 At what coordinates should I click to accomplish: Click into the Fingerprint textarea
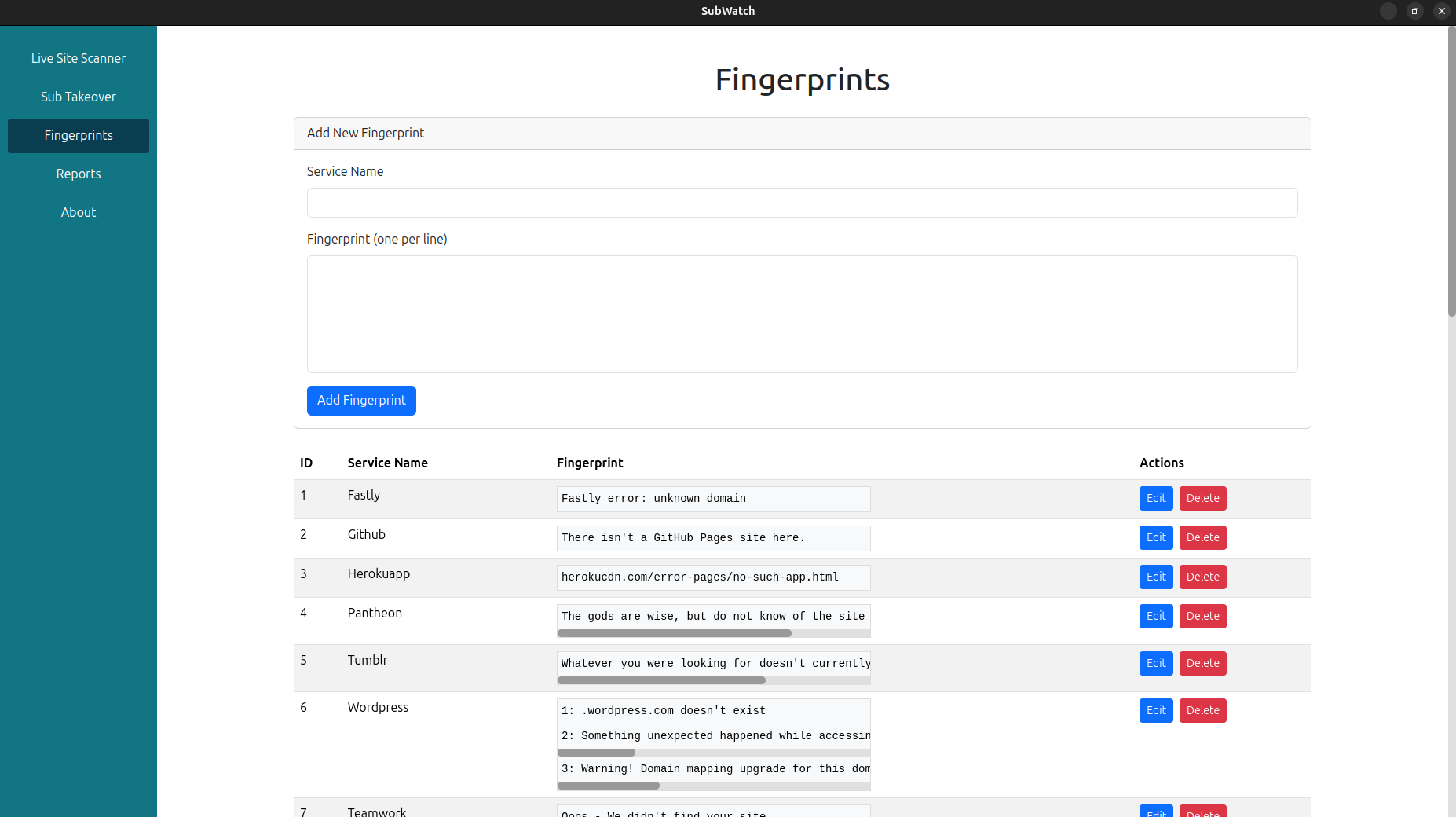(802, 314)
